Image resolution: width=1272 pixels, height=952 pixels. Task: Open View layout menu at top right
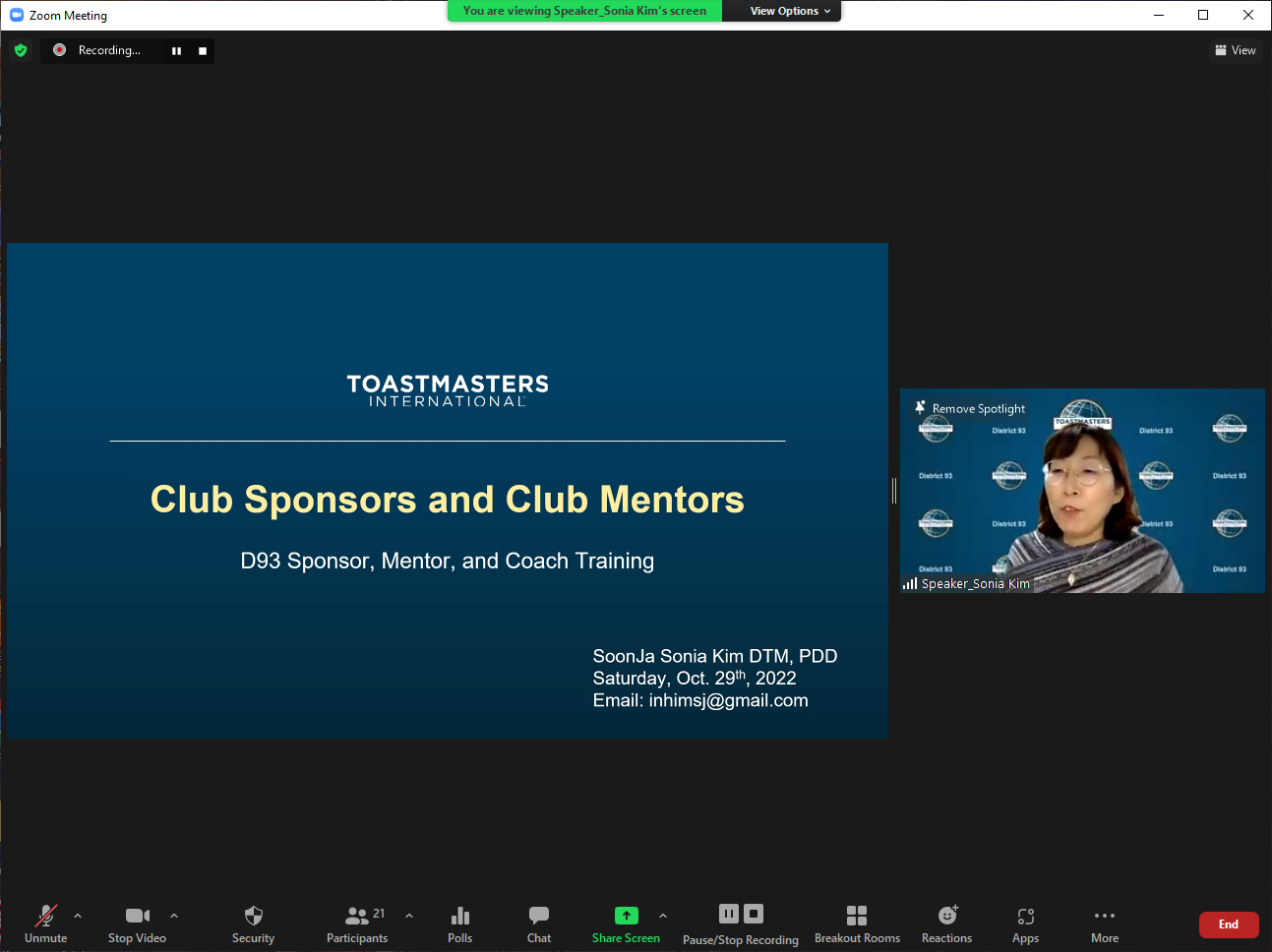(x=1236, y=50)
